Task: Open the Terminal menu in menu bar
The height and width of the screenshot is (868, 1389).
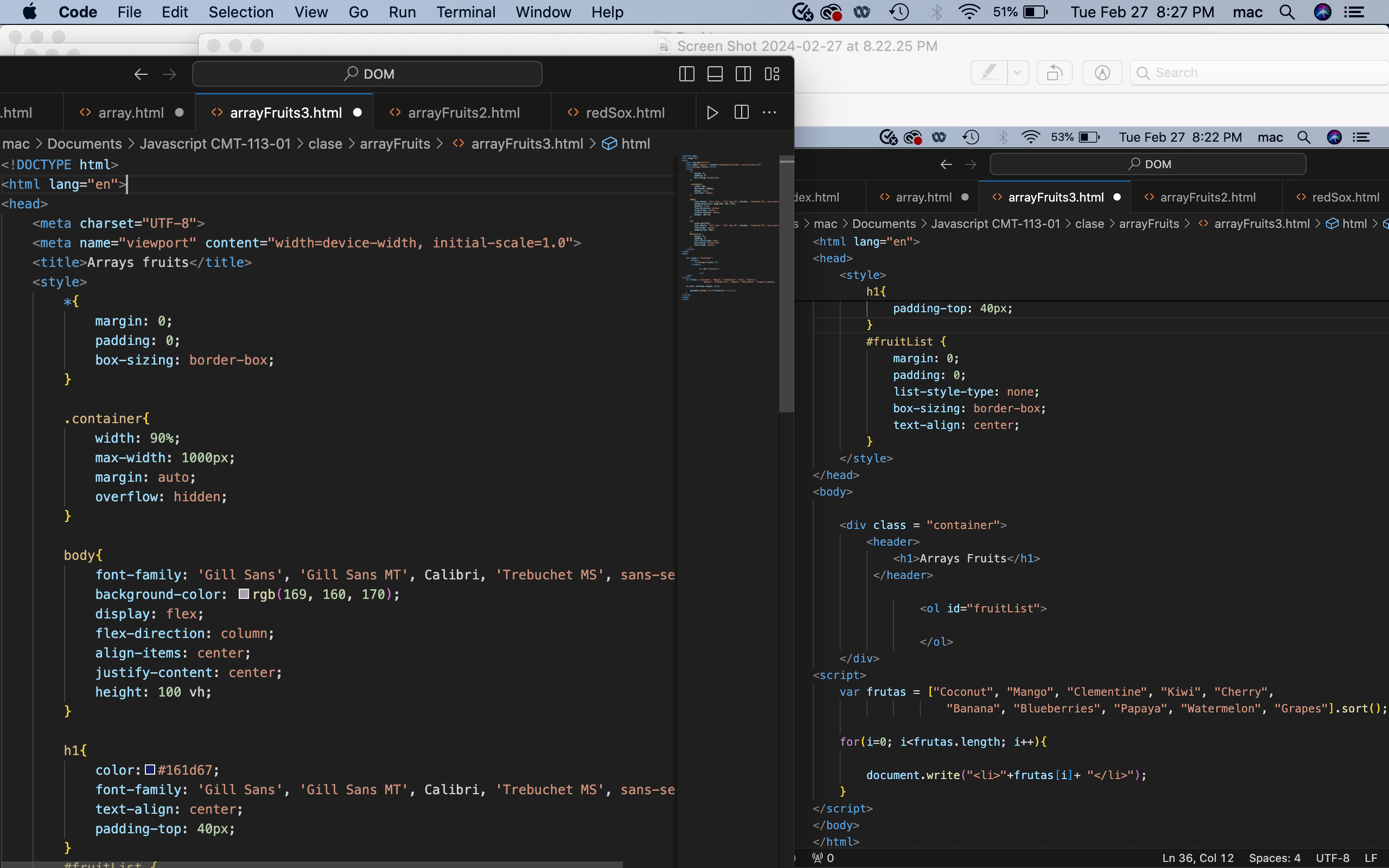Action: point(465,12)
